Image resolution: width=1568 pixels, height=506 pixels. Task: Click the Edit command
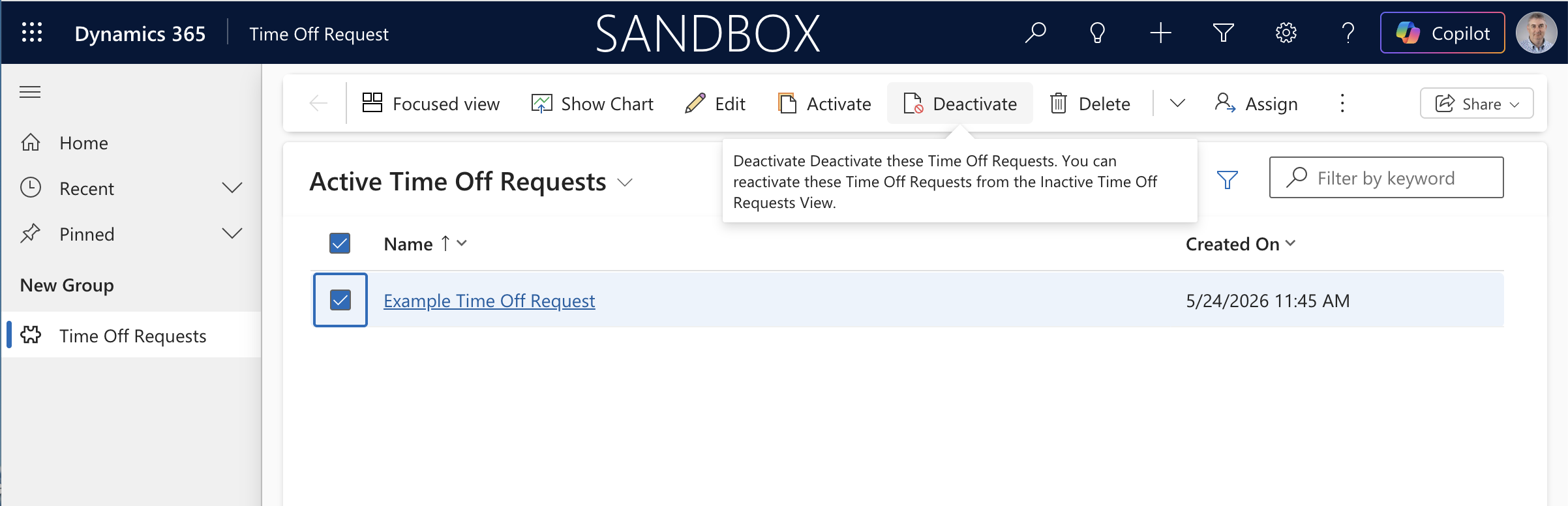pyautogui.click(x=715, y=103)
